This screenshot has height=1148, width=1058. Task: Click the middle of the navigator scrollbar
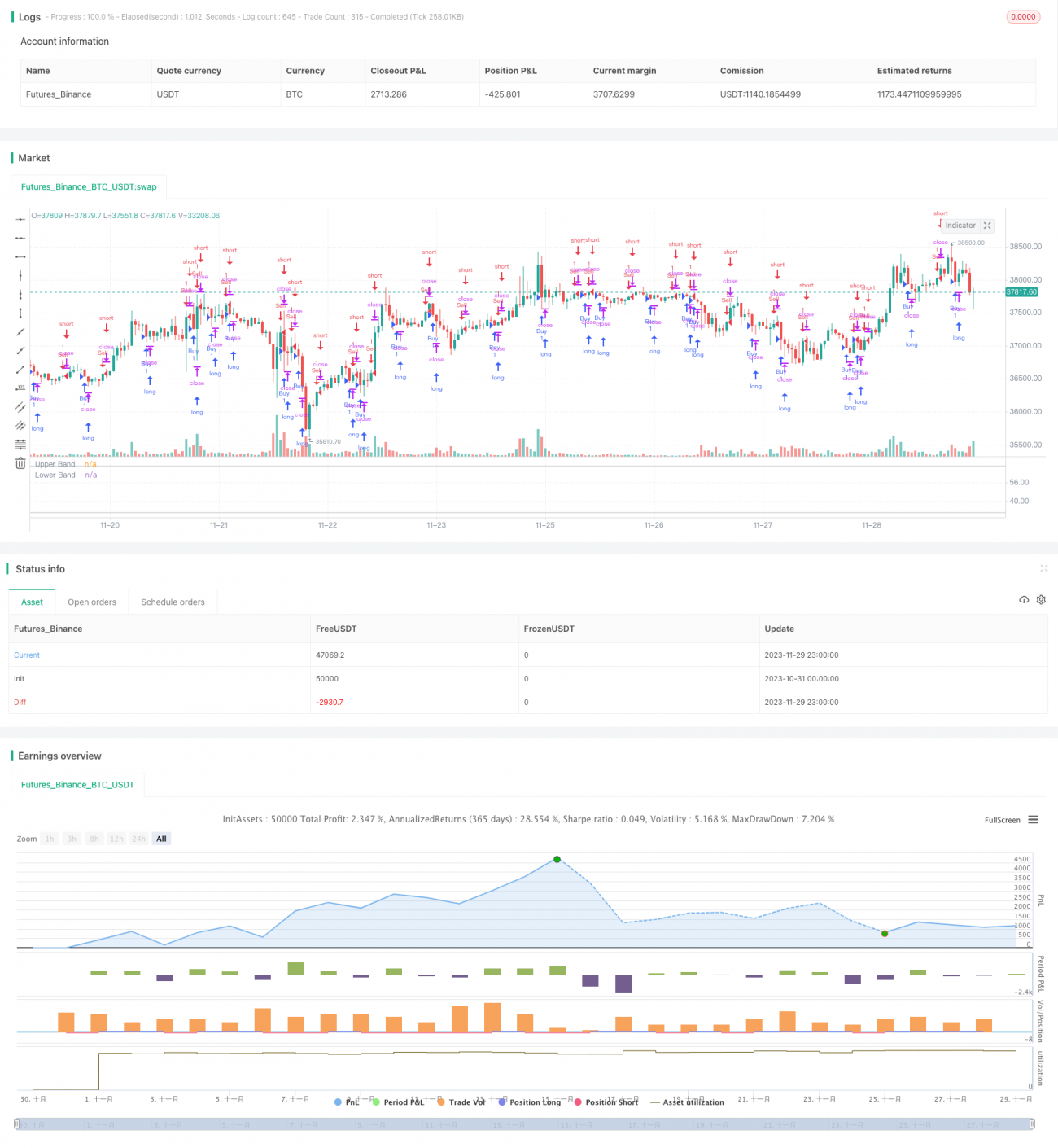pos(525,1124)
